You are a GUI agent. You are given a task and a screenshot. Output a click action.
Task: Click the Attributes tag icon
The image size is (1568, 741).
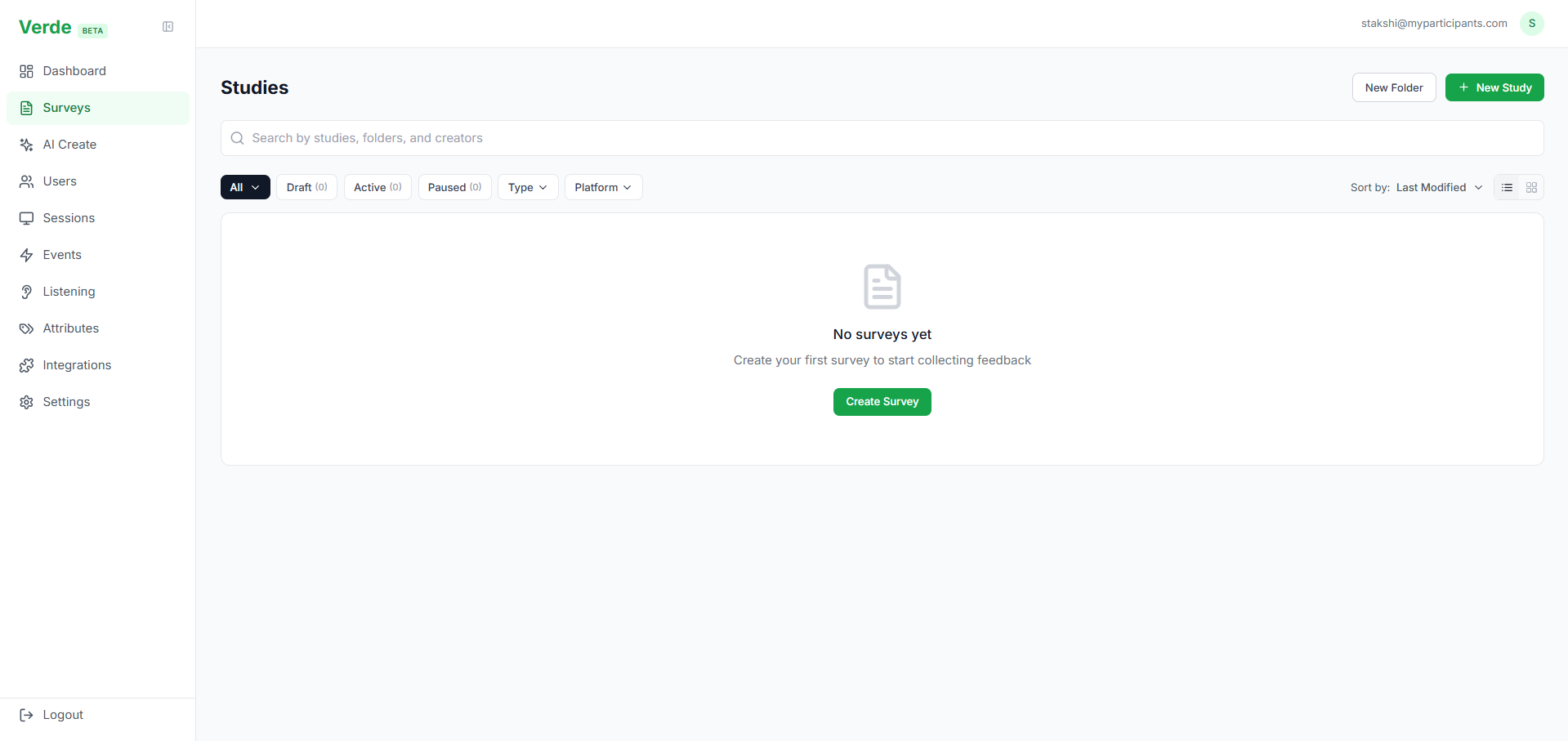pyautogui.click(x=26, y=328)
